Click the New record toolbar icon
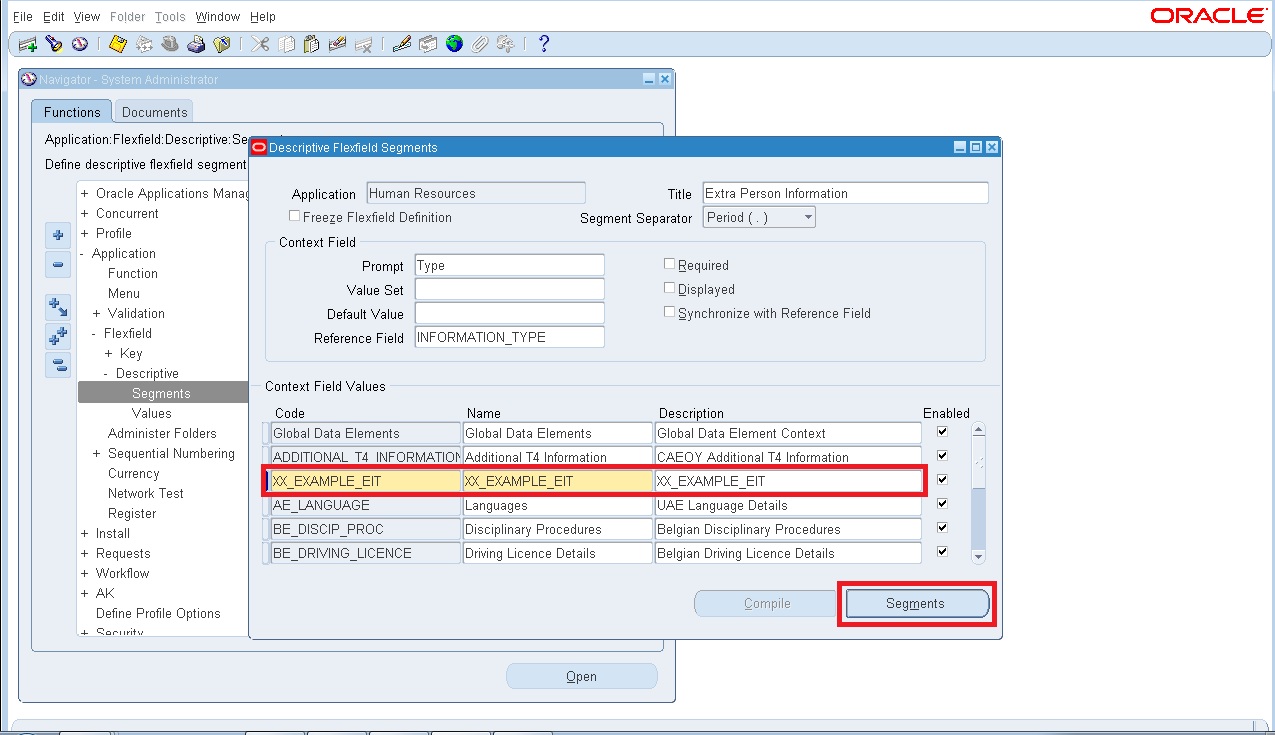This screenshot has width=1275, height=735. click(x=28, y=44)
